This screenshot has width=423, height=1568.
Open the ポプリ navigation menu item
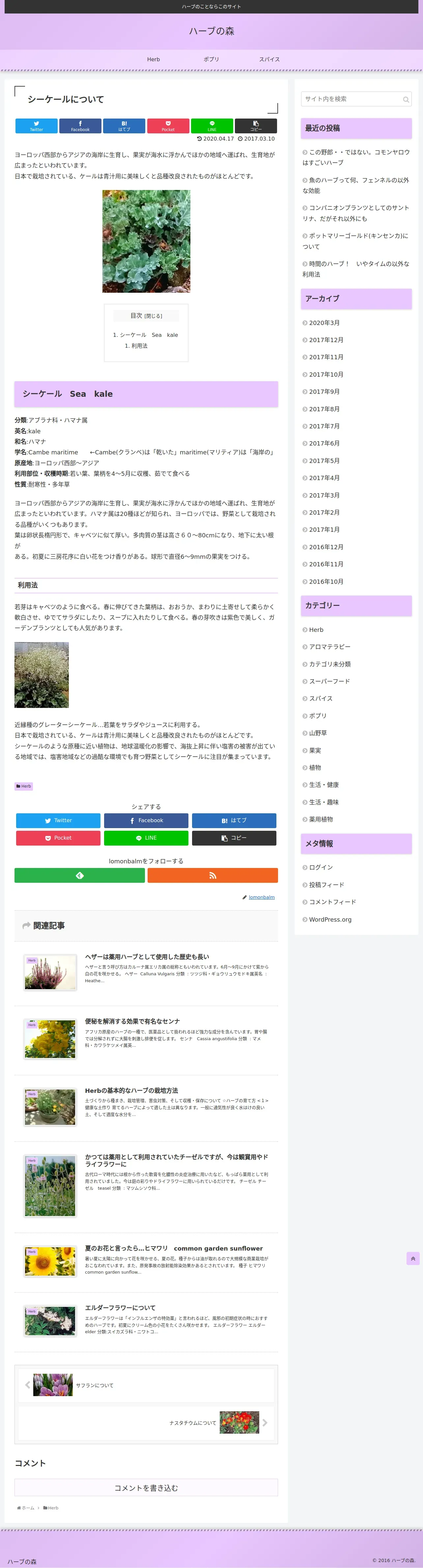[x=211, y=60]
